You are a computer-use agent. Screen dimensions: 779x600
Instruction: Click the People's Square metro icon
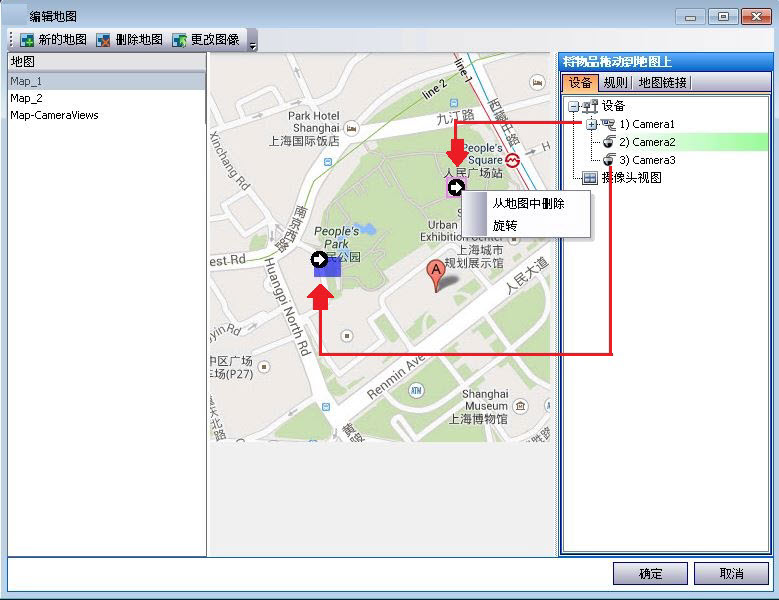[x=512, y=160]
